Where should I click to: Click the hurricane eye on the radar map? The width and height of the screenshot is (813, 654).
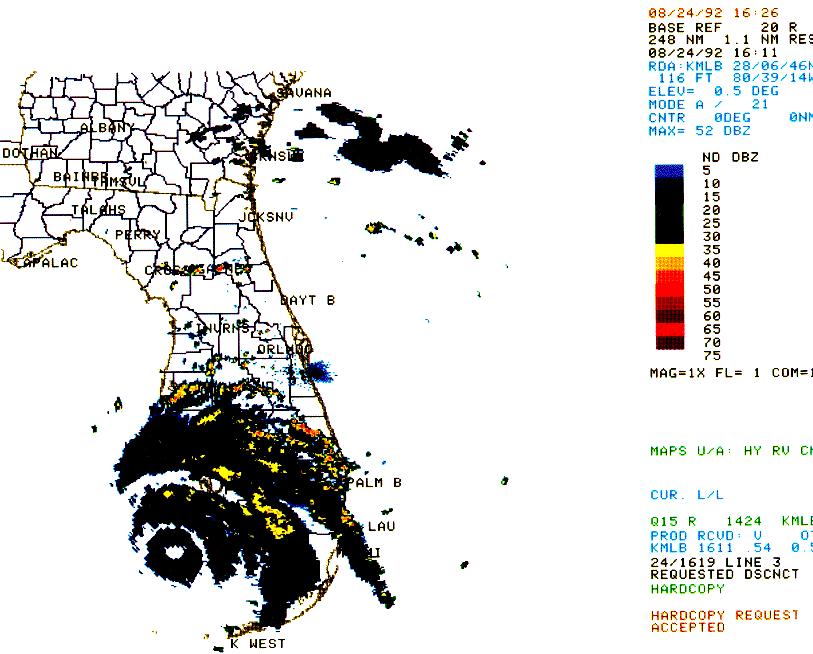point(174,552)
